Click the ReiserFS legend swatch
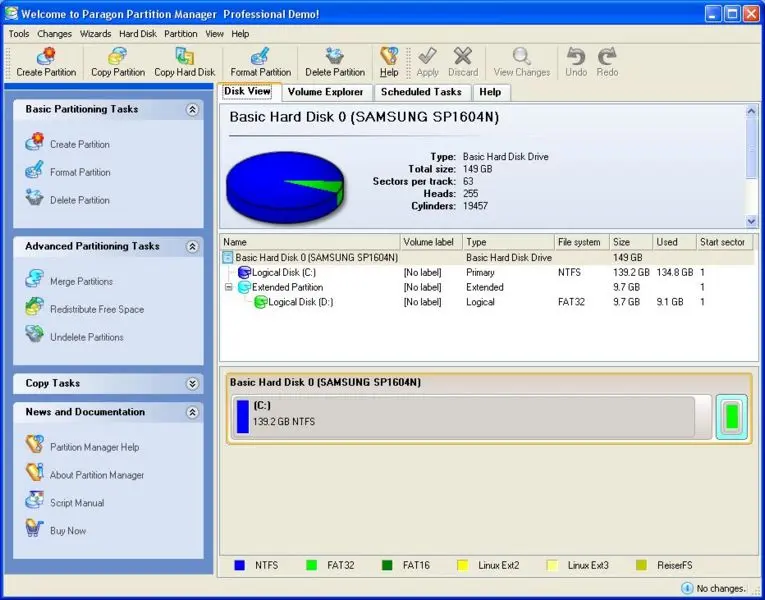This screenshot has height=600, width=765. coord(642,565)
